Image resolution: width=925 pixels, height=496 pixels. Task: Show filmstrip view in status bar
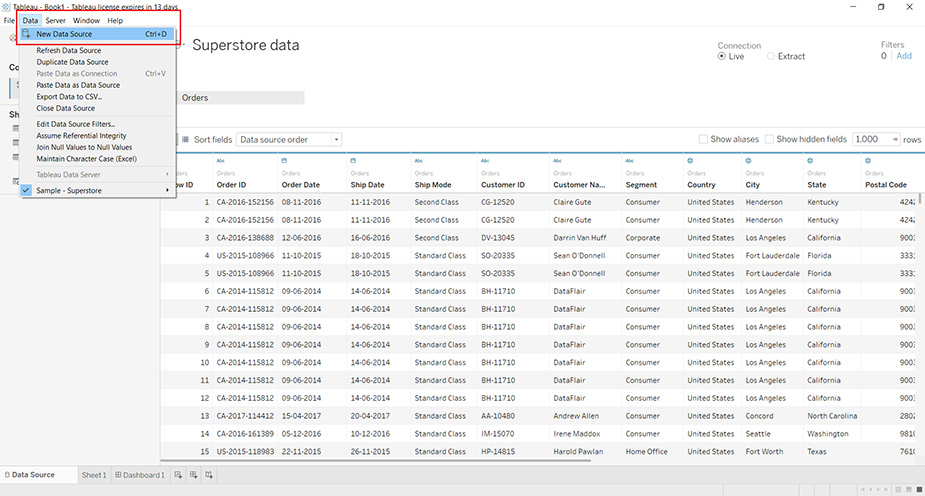(x=908, y=490)
